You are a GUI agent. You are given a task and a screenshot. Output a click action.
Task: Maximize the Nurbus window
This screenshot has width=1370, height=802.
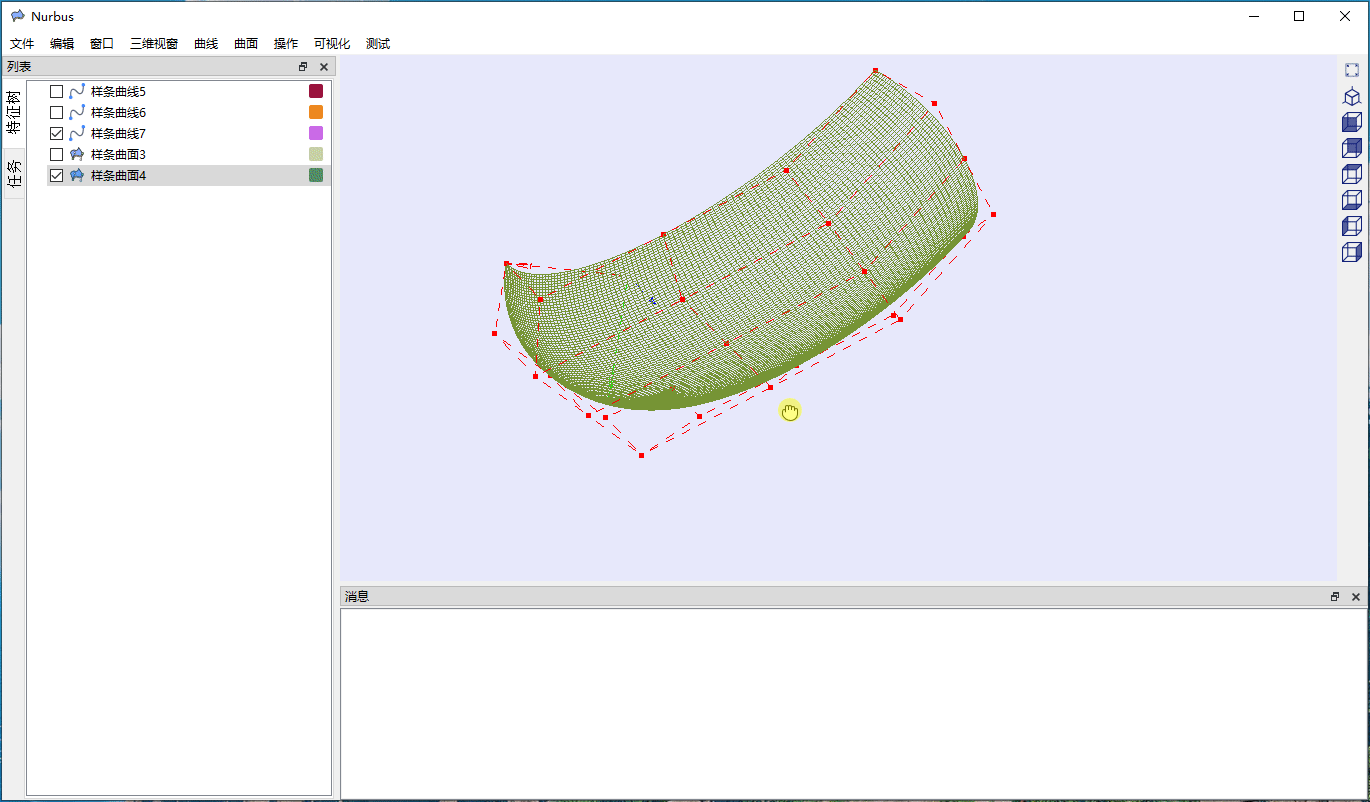click(x=1299, y=16)
